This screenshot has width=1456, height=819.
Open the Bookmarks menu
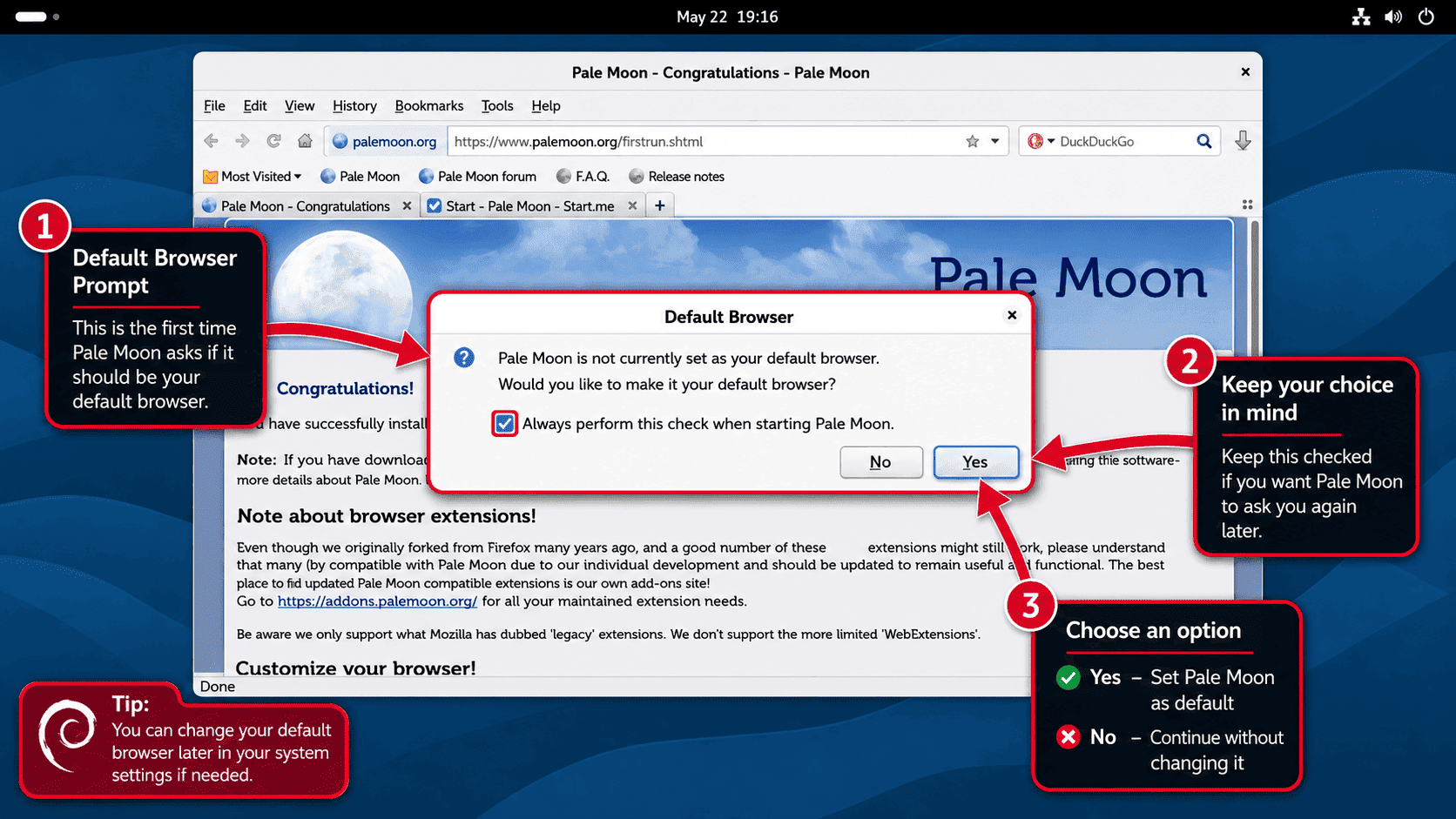pyautogui.click(x=429, y=106)
